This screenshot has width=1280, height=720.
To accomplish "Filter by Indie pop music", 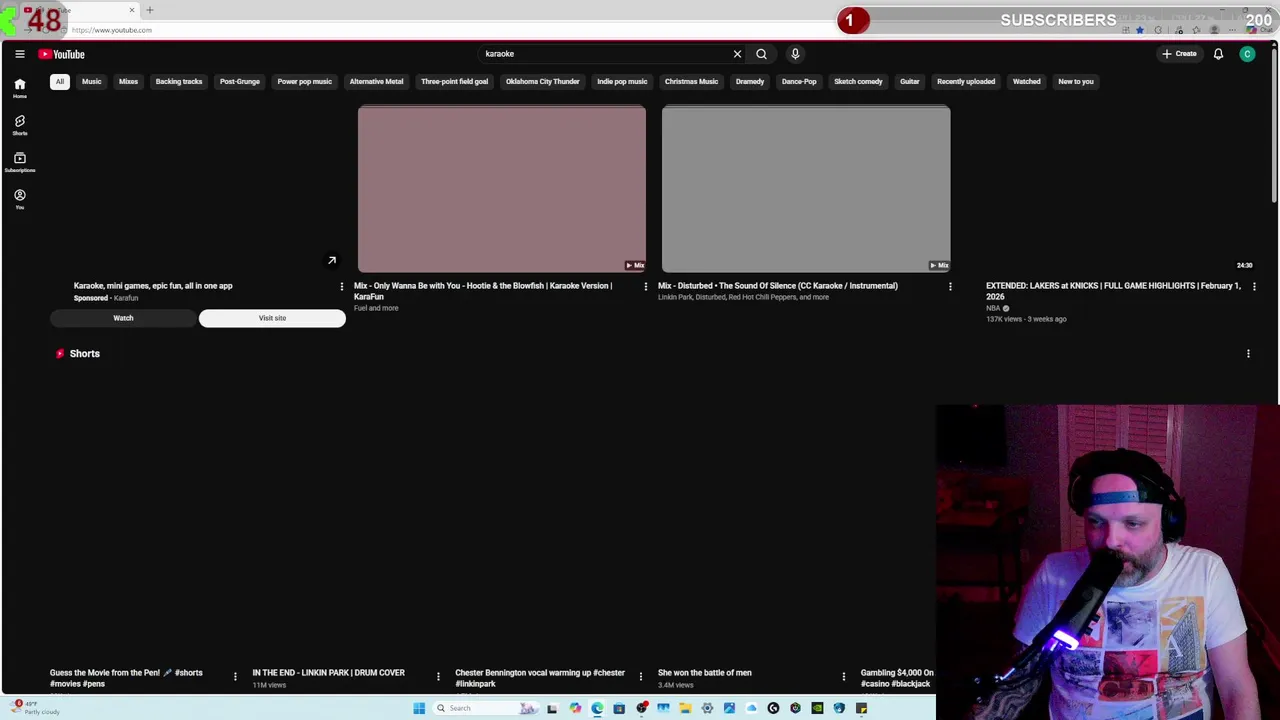I will (622, 82).
